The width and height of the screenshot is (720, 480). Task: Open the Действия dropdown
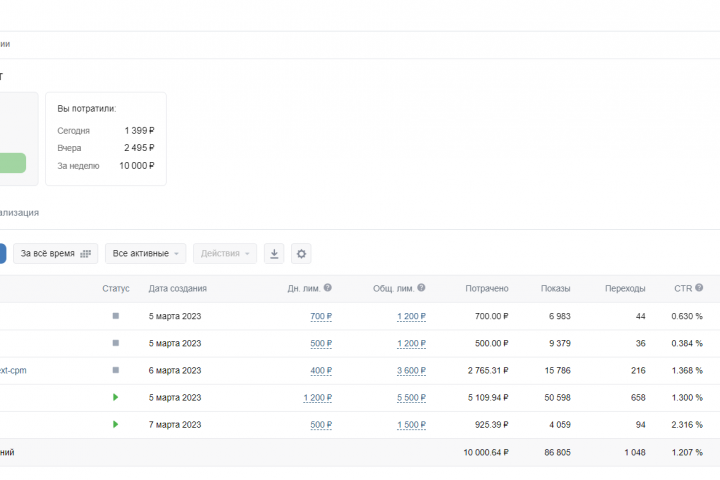coord(225,254)
